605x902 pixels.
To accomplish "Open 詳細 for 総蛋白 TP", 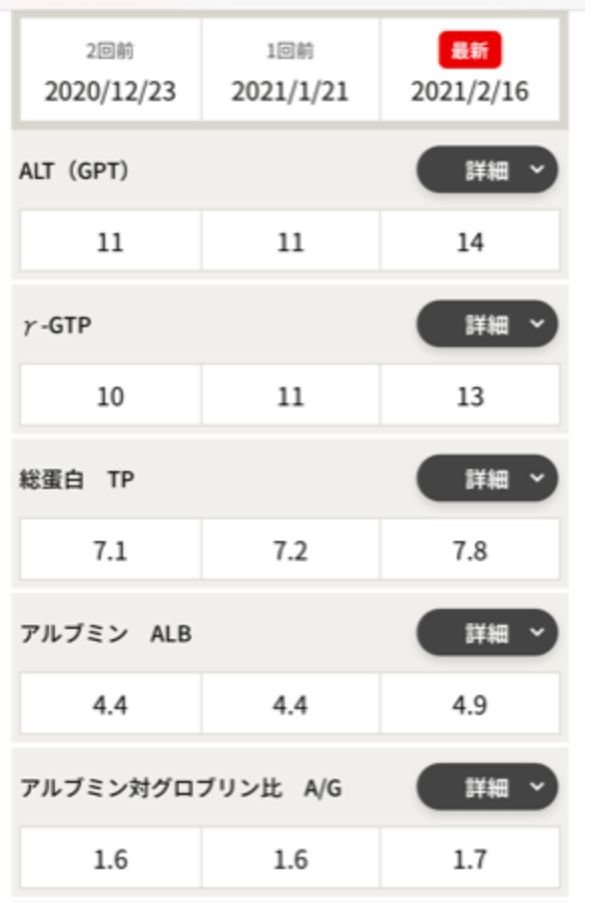I will click(487, 478).
